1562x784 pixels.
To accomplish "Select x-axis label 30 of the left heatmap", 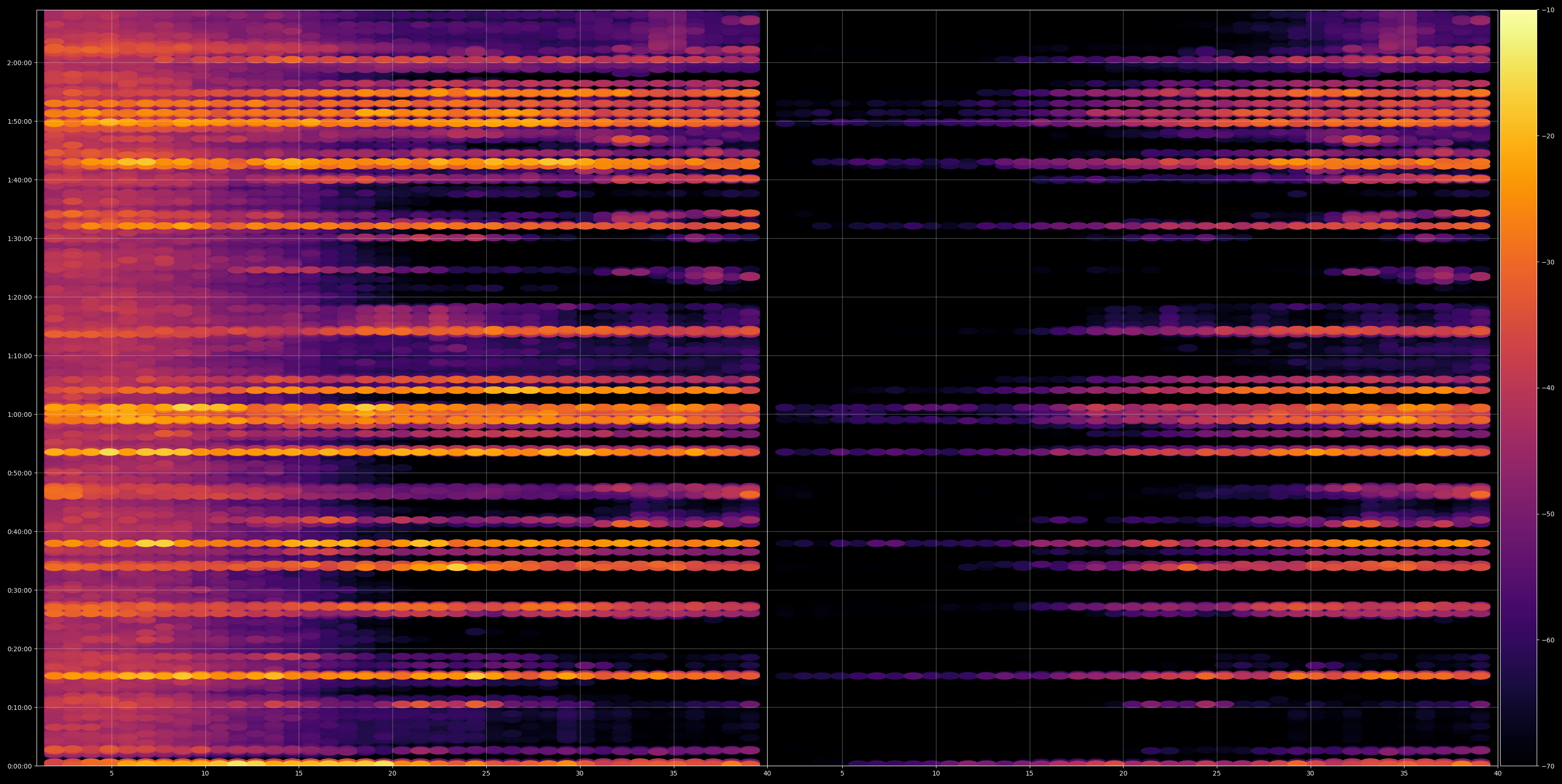I will click(580, 774).
